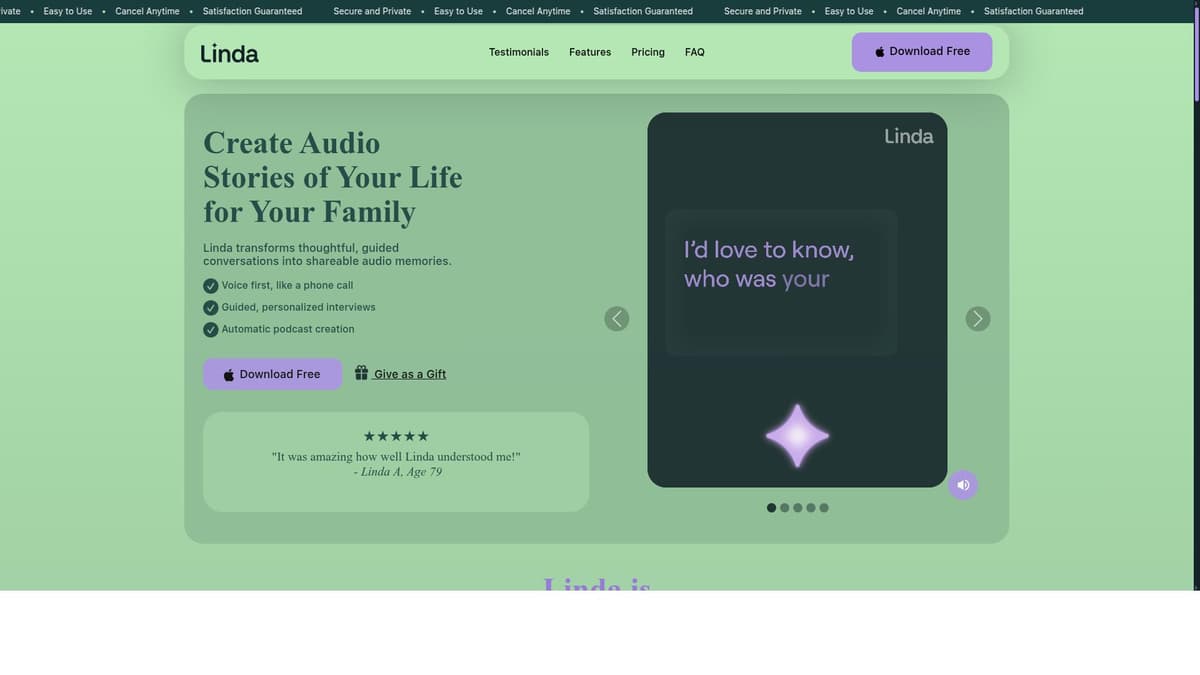The image size is (1200, 675).
Task: Click the carousel next arrow
Action: tap(978, 319)
